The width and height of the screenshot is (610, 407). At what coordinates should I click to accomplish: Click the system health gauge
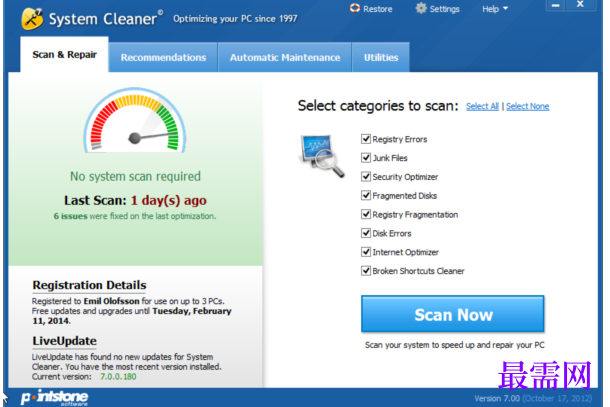pyautogui.click(x=135, y=121)
